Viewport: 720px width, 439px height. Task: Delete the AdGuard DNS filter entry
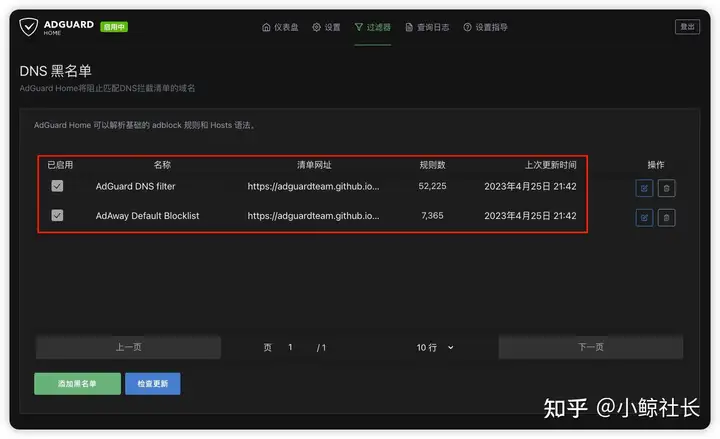point(666,188)
